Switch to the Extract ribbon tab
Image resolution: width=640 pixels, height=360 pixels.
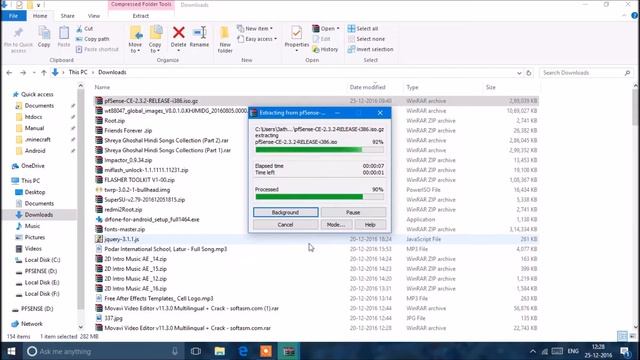tap(140, 16)
